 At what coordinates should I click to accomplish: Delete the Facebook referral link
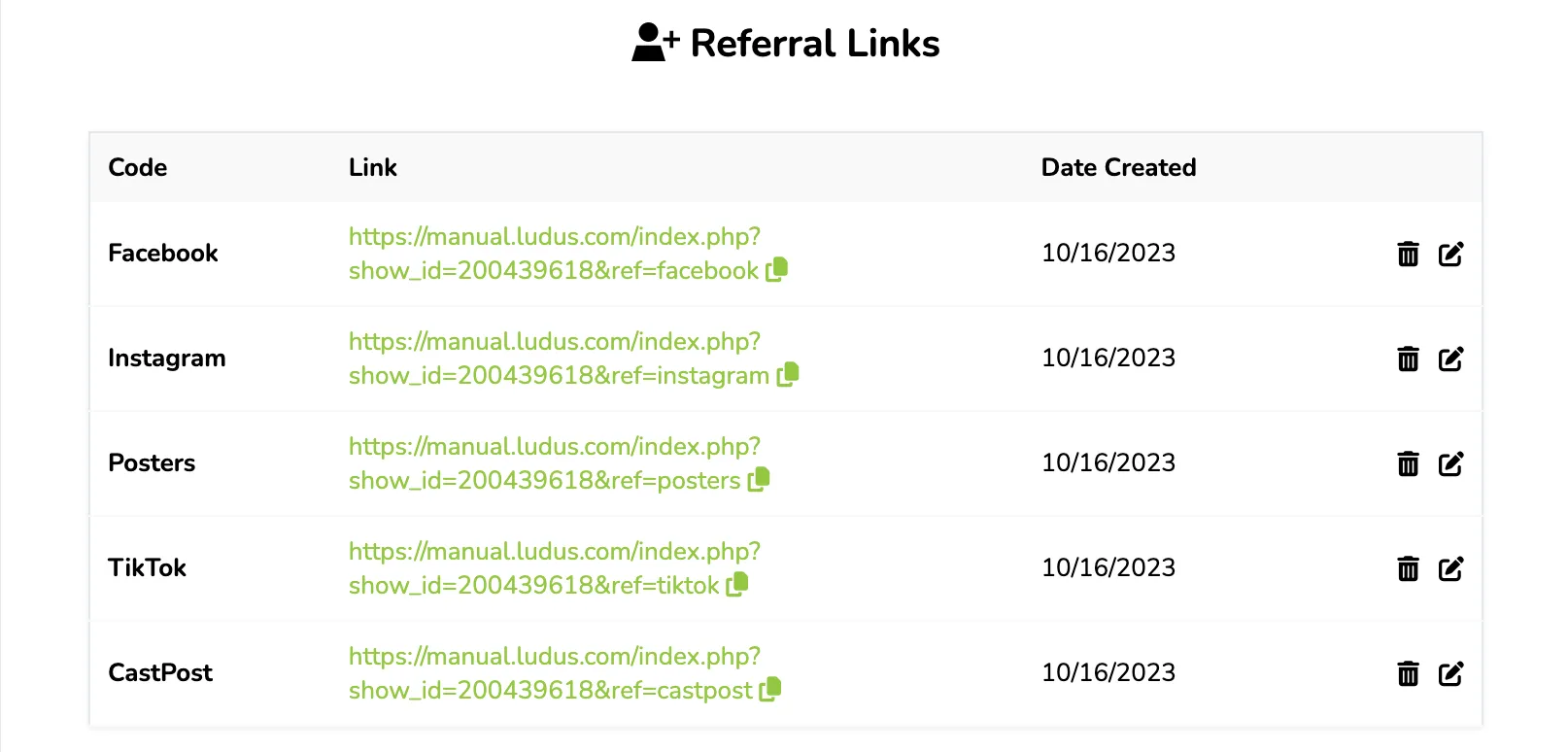click(1408, 254)
